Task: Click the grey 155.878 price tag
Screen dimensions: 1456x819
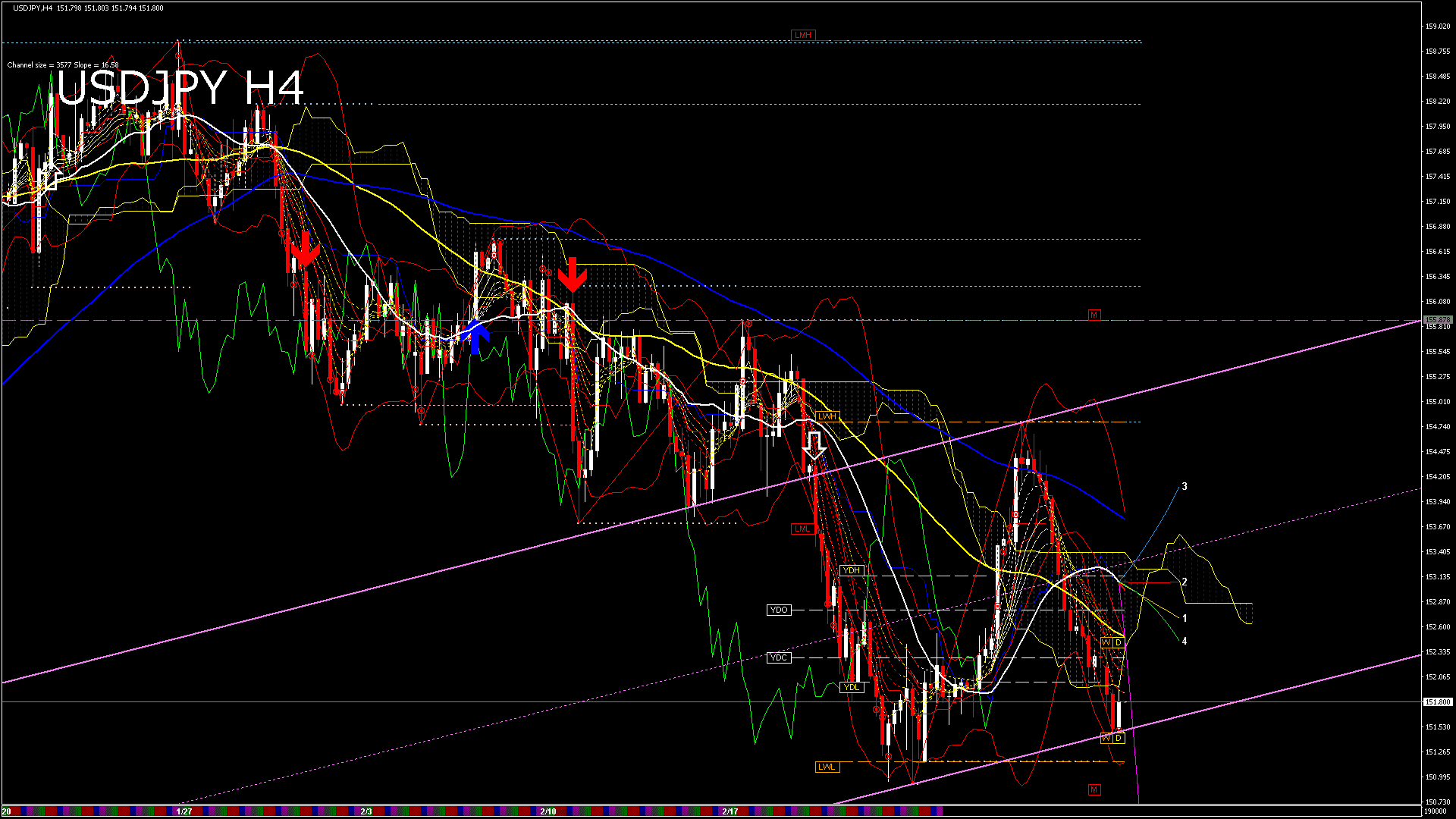Action: [x=1438, y=319]
